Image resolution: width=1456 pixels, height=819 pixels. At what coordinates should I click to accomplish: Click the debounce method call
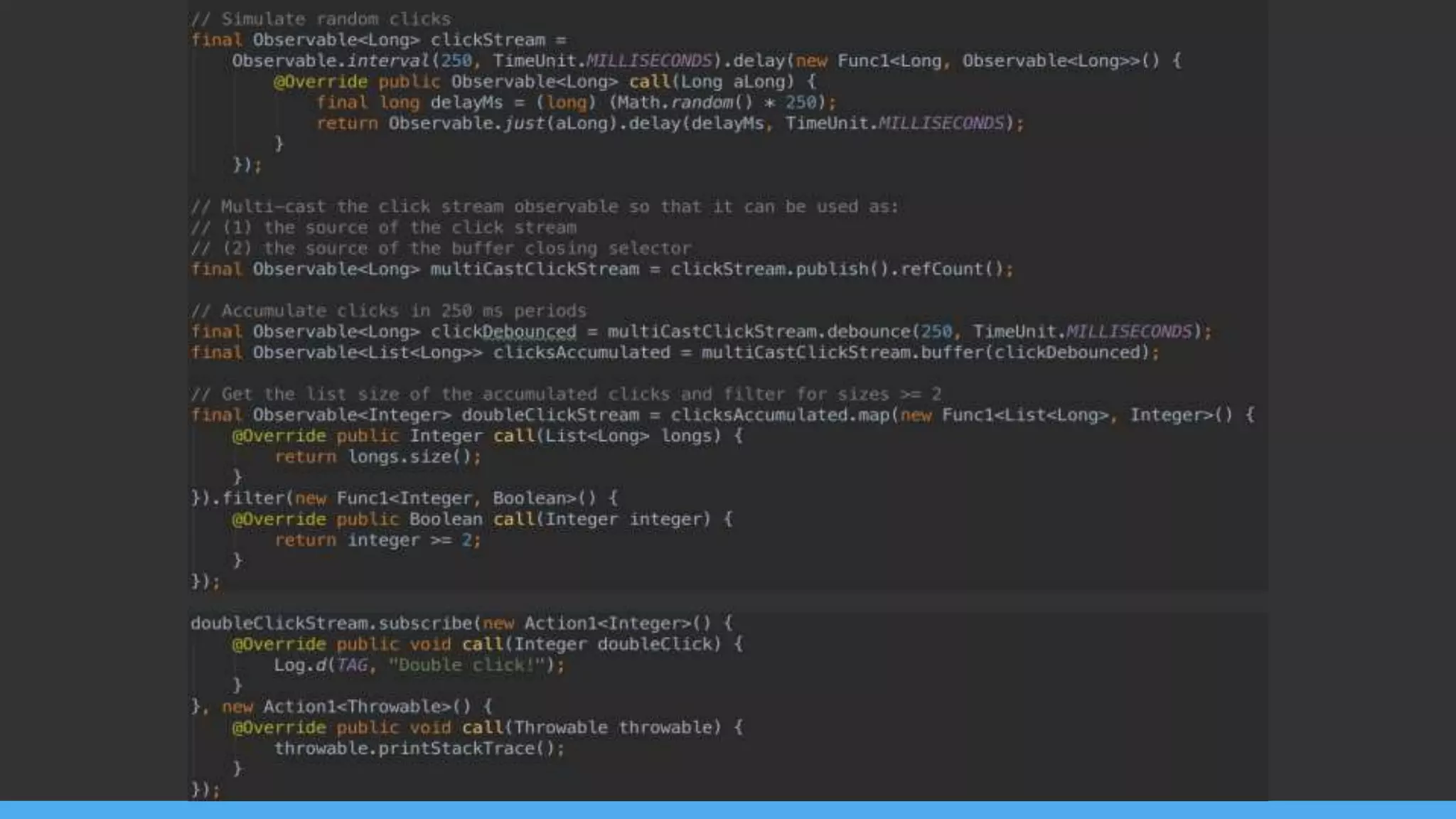tap(868, 332)
